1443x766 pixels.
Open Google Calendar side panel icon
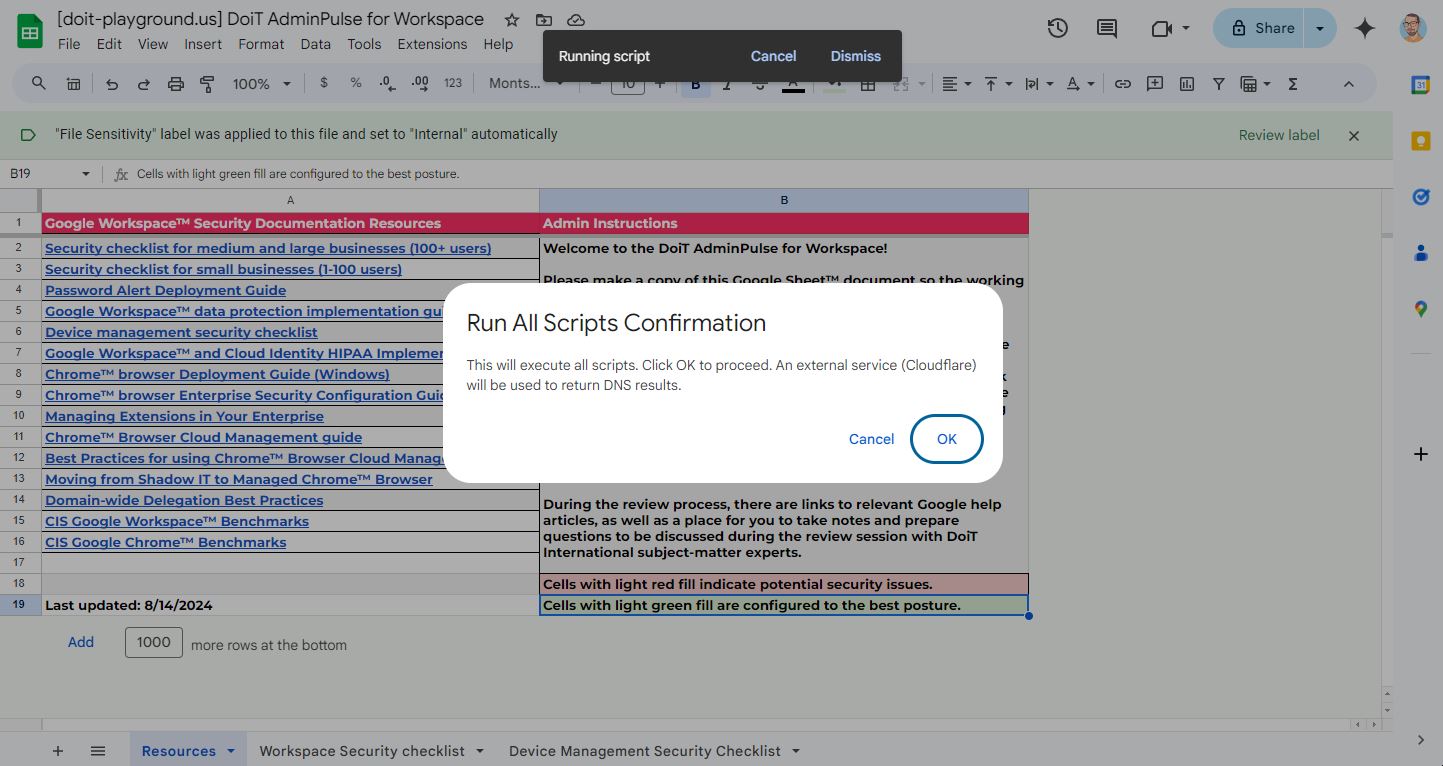point(1420,86)
